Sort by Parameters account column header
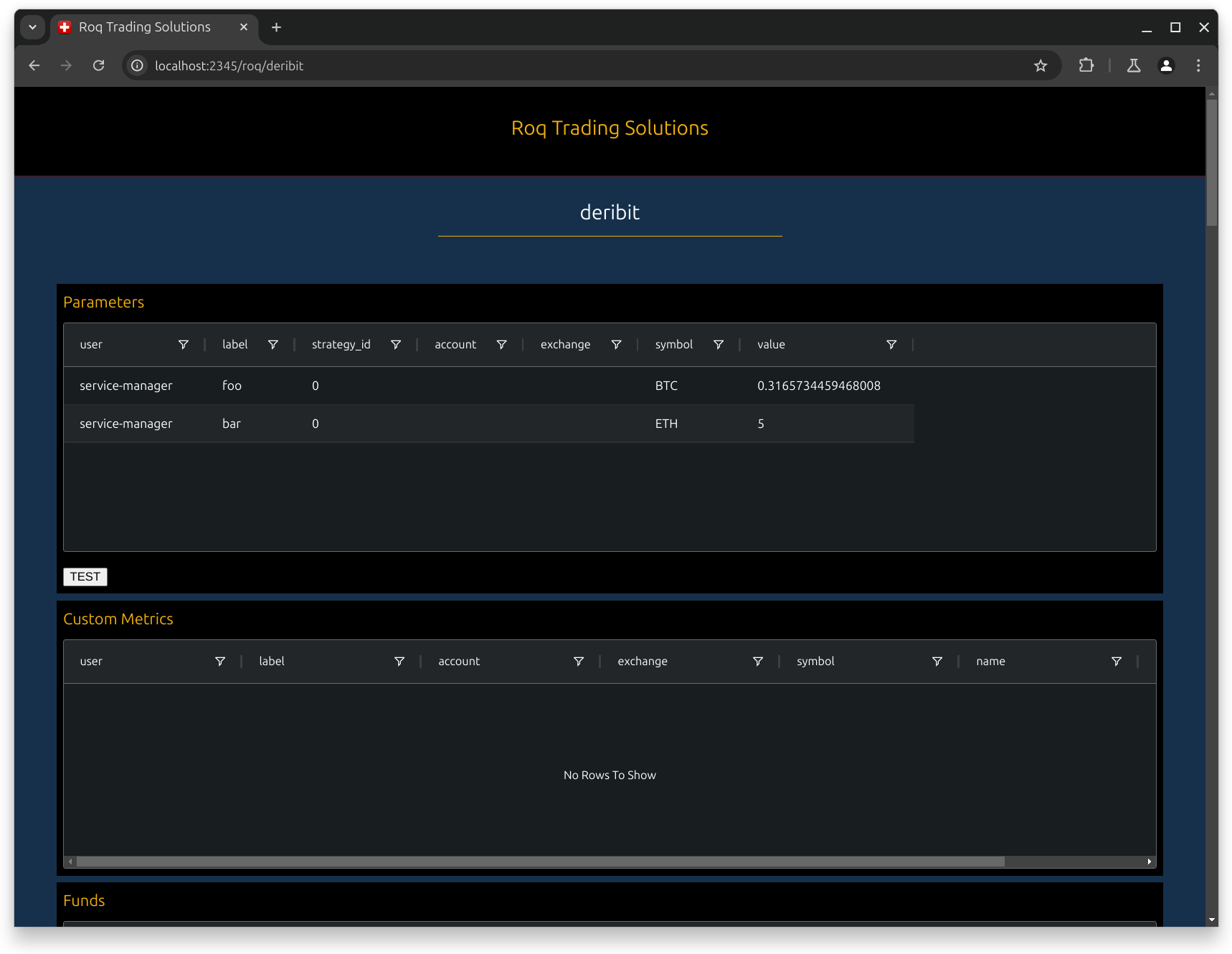Screen dimensions: 1232x954 tap(455, 345)
